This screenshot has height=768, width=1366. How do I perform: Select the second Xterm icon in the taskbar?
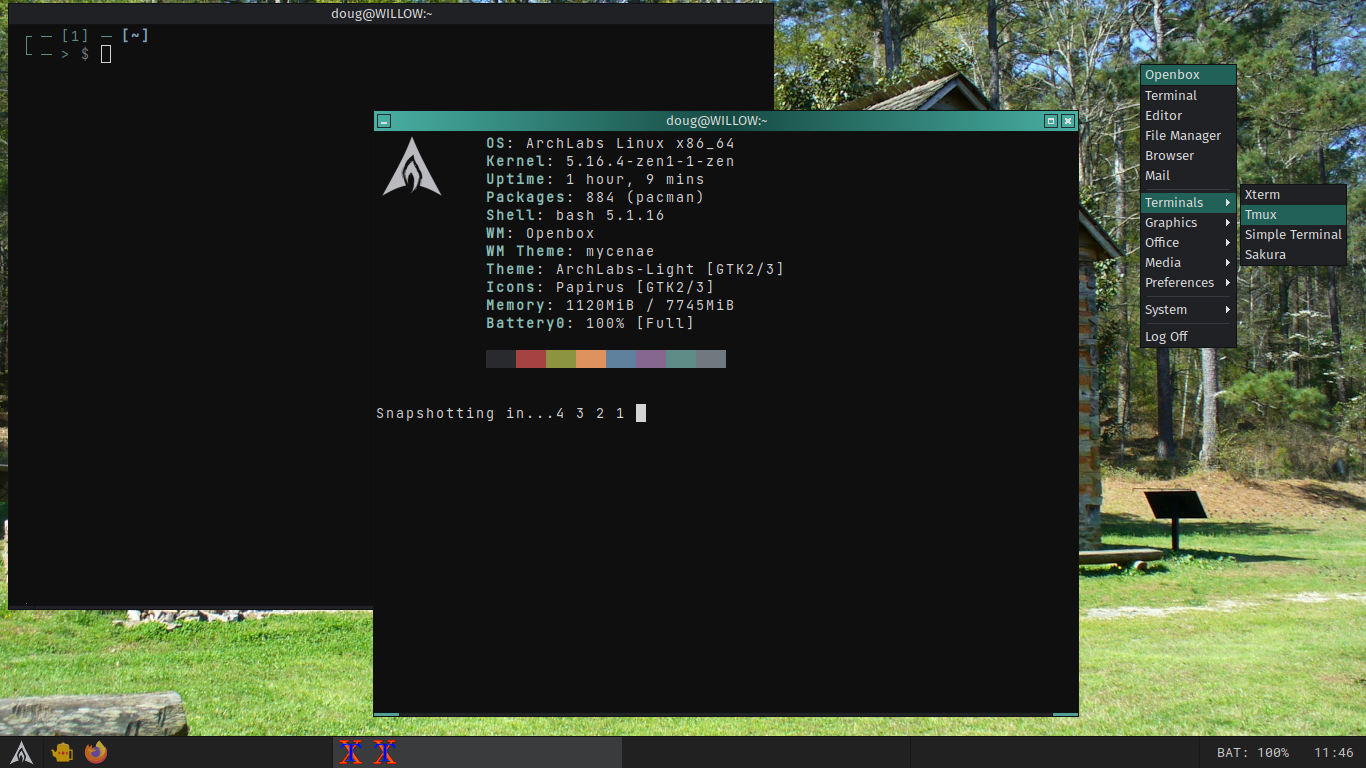coord(385,752)
